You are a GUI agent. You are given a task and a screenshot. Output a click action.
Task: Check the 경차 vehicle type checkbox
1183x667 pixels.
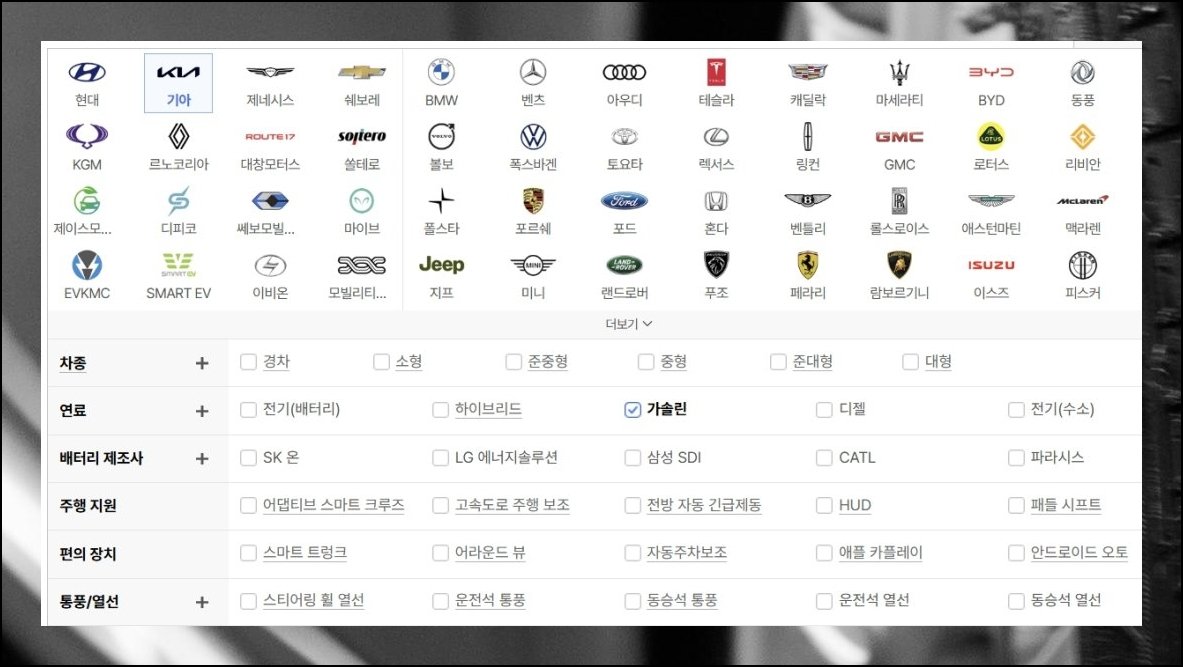point(248,362)
